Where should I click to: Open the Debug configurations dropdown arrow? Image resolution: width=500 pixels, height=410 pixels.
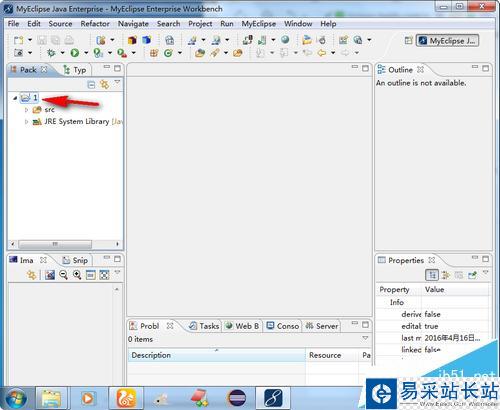point(62,53)
